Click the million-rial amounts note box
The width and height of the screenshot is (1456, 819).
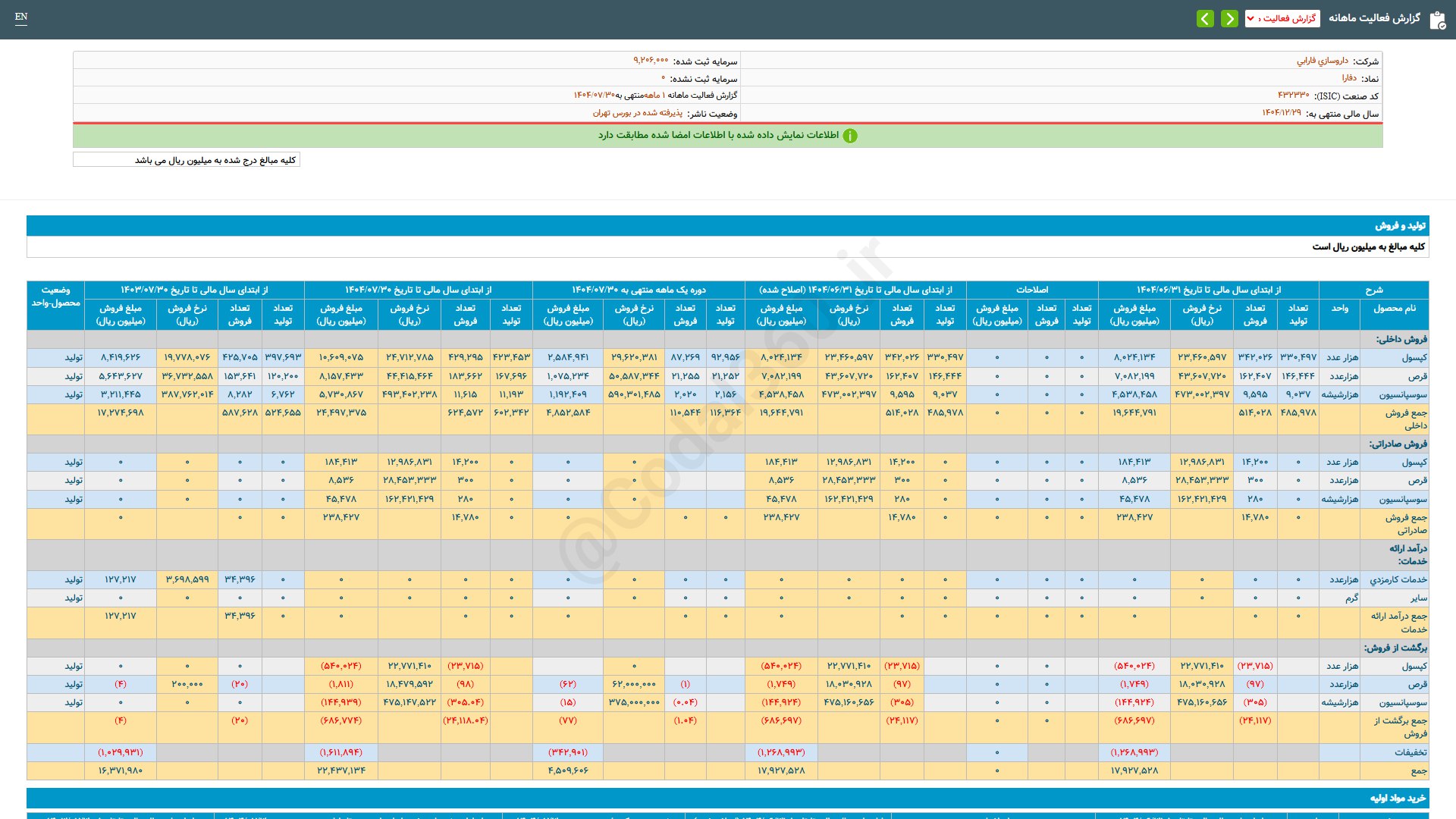pos(187,160)
